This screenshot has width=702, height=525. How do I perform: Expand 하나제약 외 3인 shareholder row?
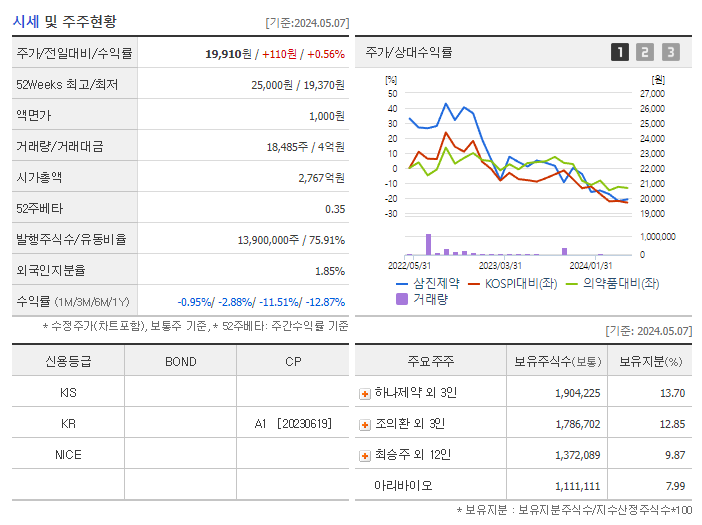point(365,394)
